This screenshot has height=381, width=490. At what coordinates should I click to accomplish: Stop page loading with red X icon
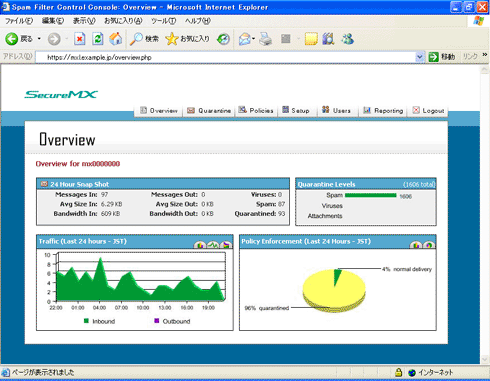point(79,39)
